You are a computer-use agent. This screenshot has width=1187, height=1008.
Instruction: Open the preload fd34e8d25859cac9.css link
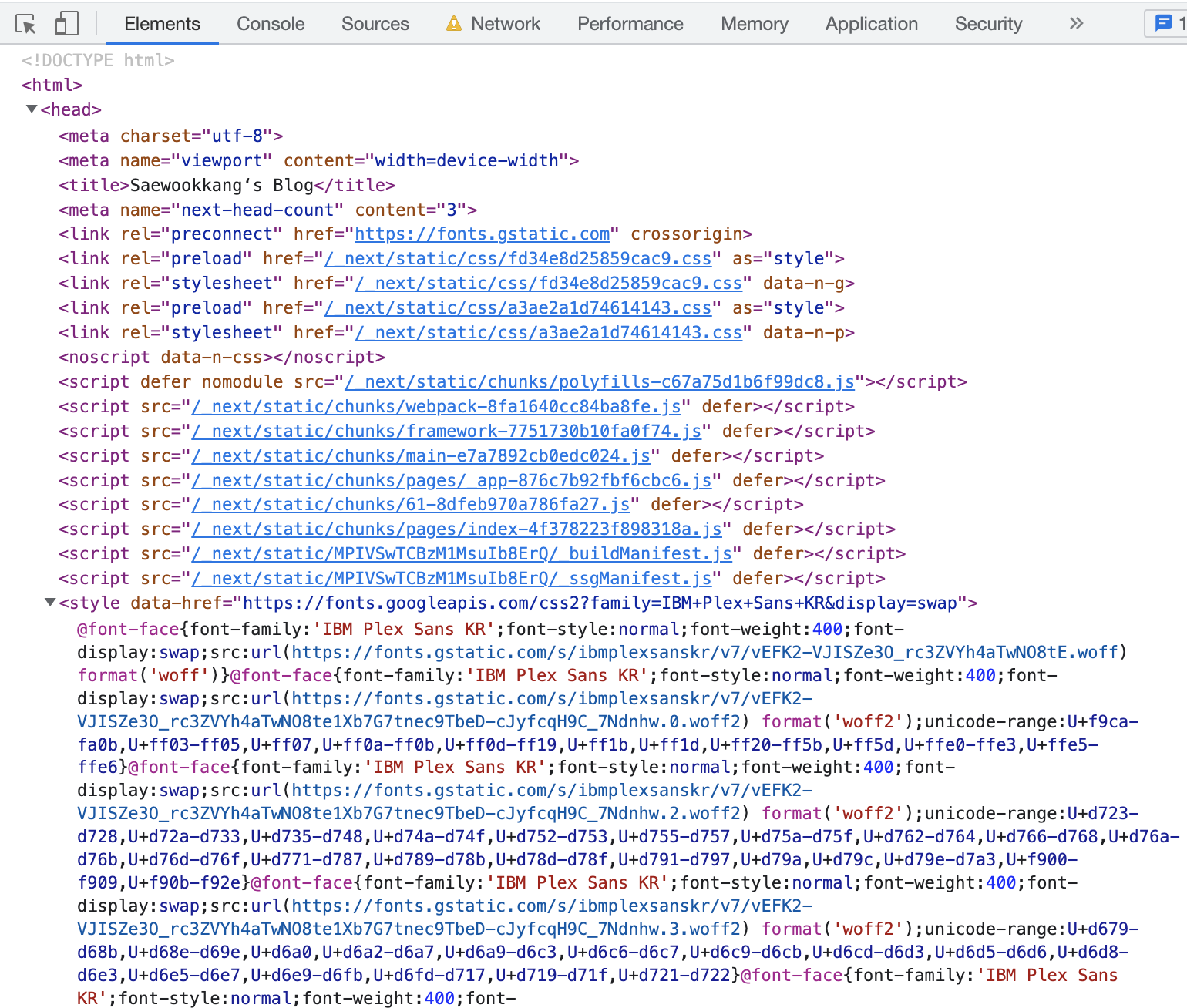pos(518,258)
